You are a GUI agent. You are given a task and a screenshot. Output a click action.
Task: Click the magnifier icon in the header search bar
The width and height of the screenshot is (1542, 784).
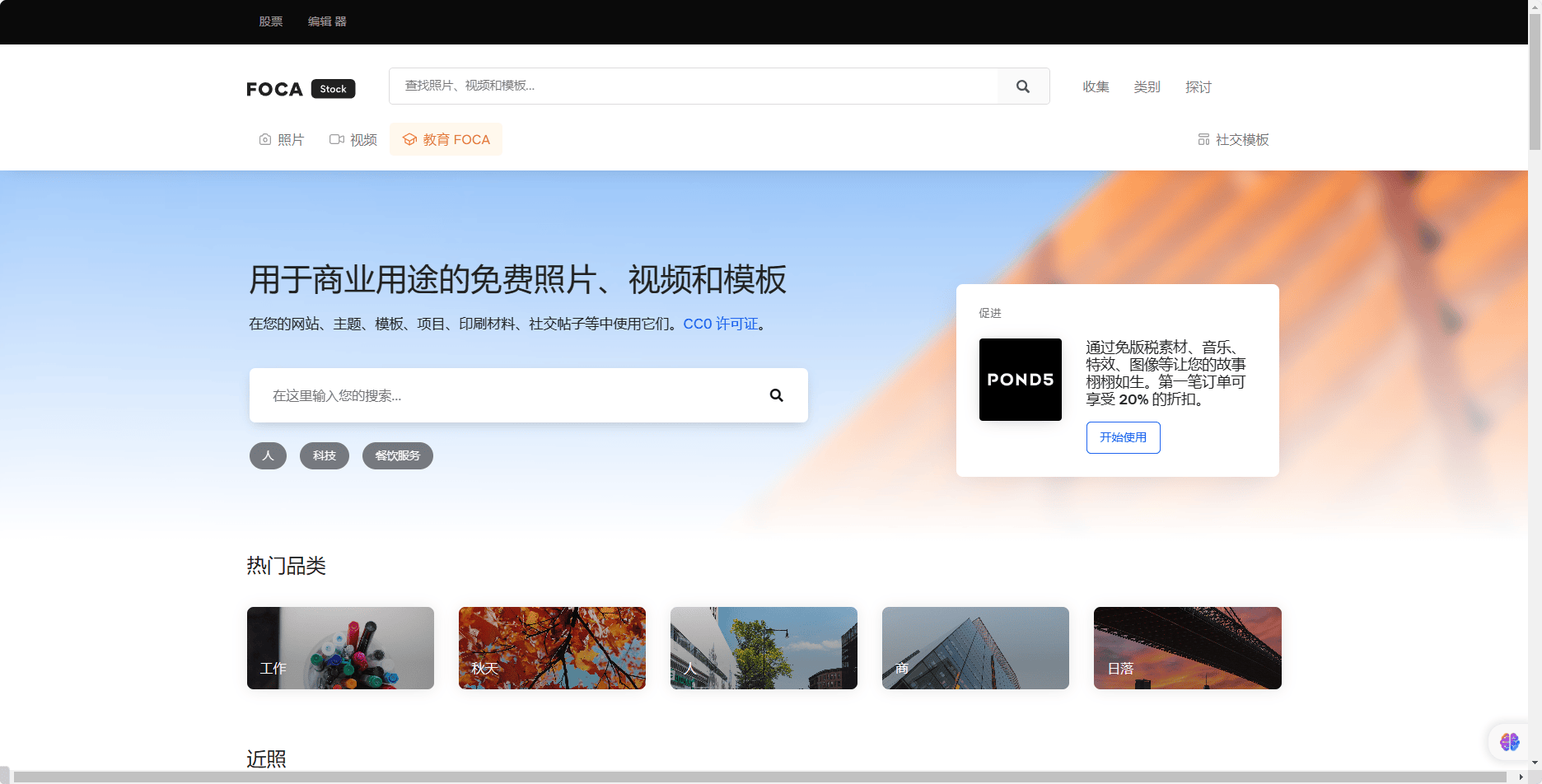click(1022, 86)
